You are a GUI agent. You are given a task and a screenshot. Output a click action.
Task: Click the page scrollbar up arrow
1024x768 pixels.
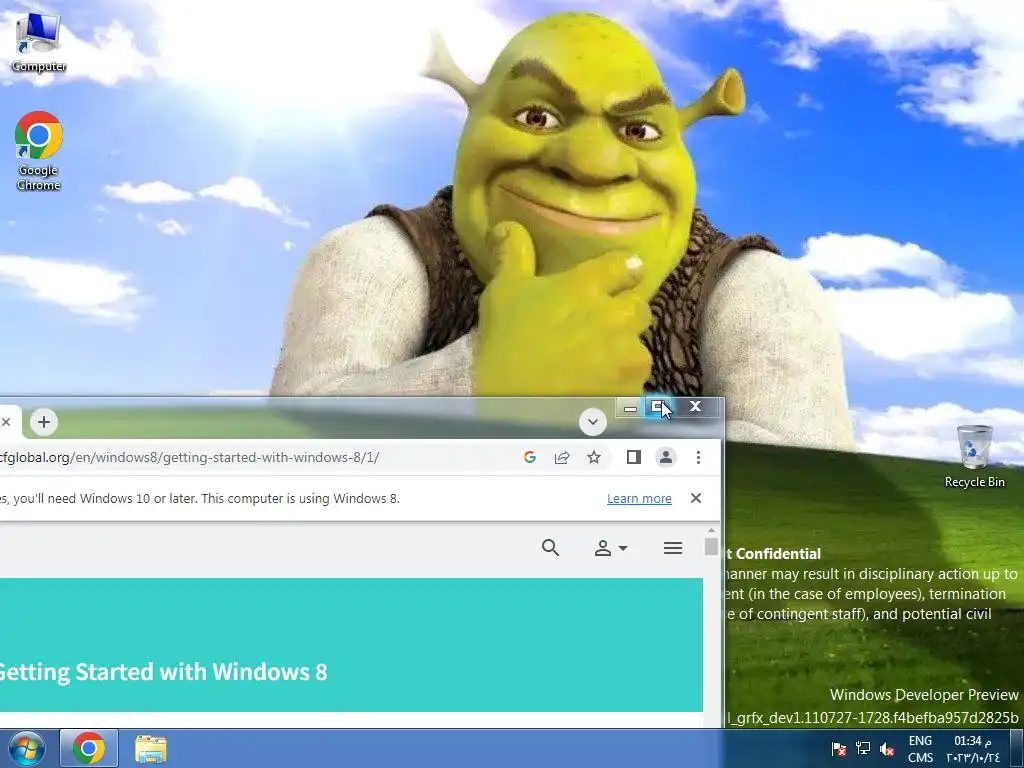pos(711,530)
